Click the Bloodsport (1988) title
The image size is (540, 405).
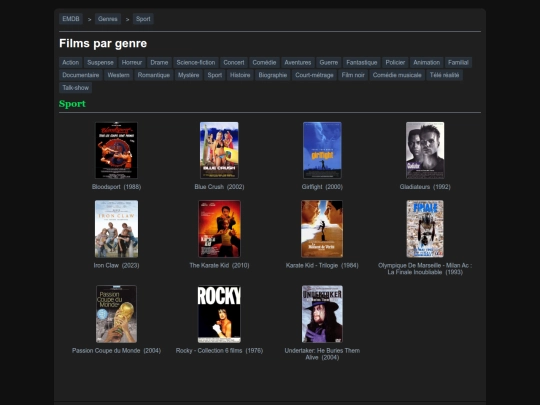(x=116, y=187)
